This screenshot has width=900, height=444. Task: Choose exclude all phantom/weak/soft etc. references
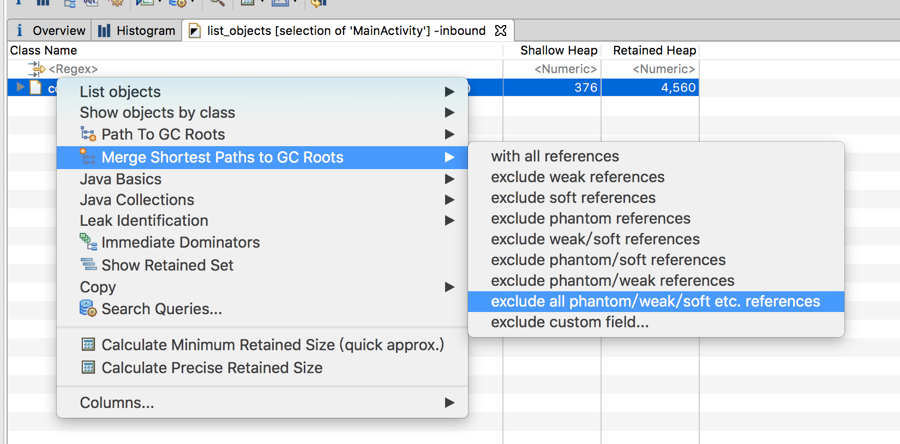point(655,302)
